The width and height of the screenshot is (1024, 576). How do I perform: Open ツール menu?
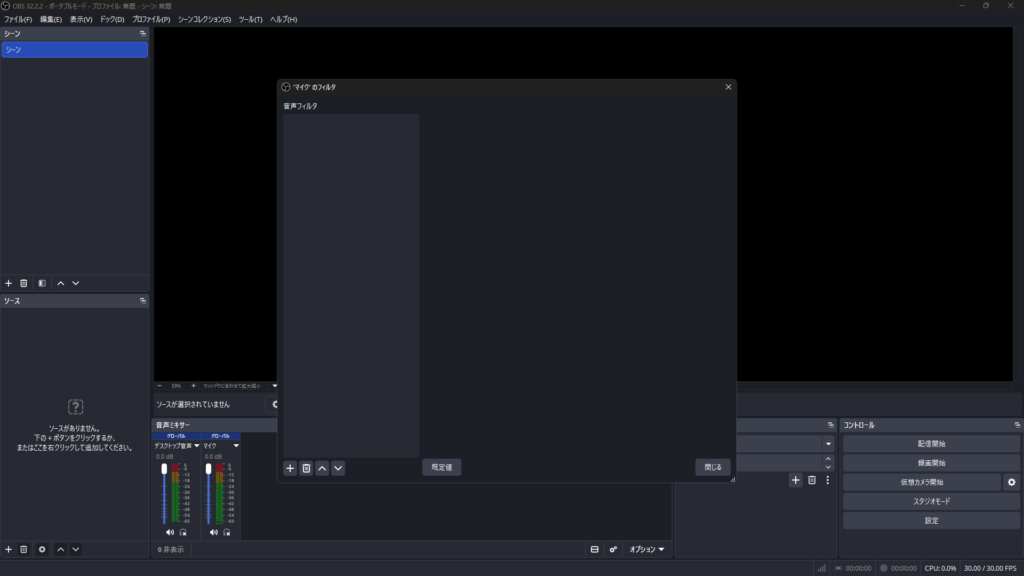[x=250, y=20]
